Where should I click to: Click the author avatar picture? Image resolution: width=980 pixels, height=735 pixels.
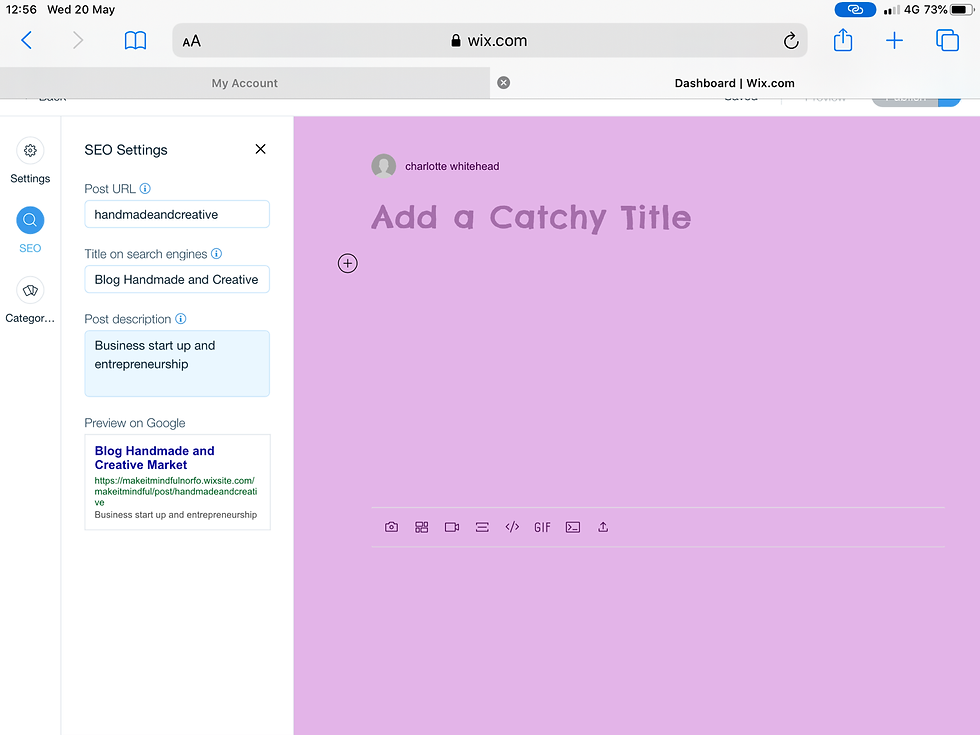pyautogui.click(x=384, y=166)
